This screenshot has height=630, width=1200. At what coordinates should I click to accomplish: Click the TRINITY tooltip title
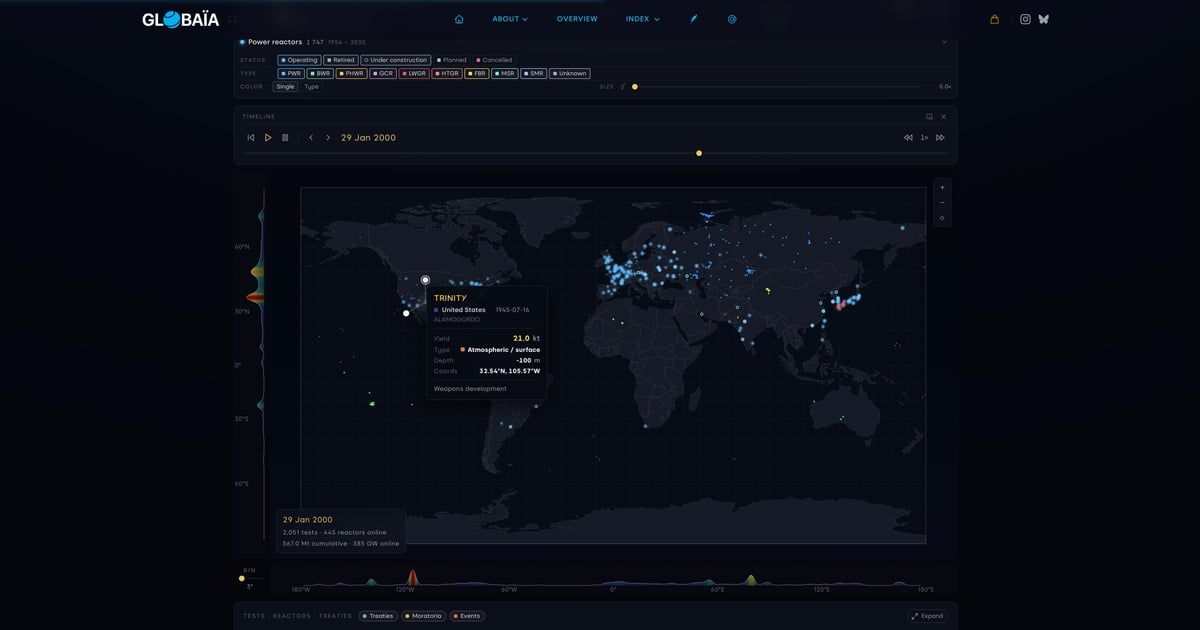point(450,298)
